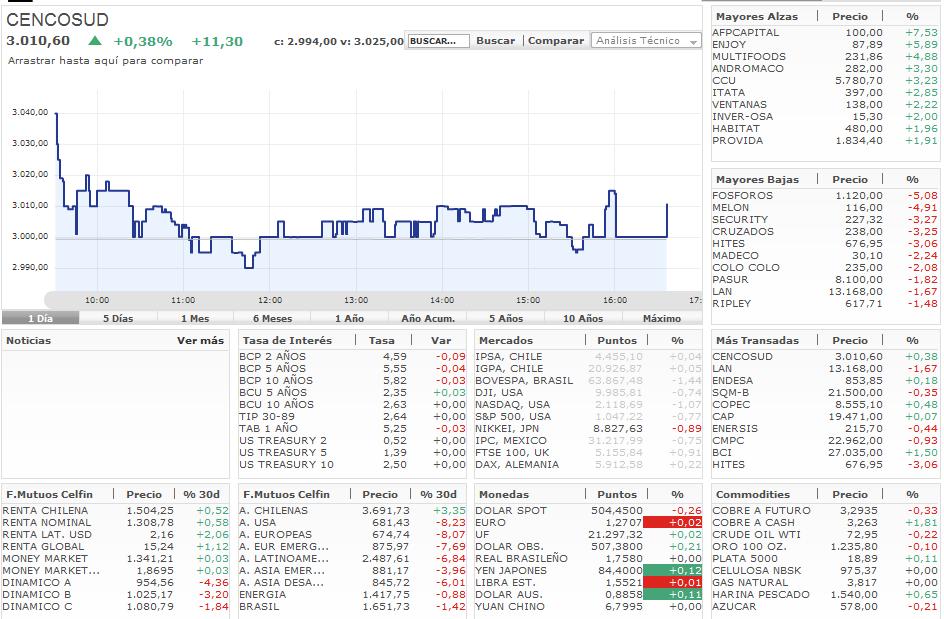The image size is (944, 619).
Task: Click BCI in Más Transadas
Action: tap(722, 452)
